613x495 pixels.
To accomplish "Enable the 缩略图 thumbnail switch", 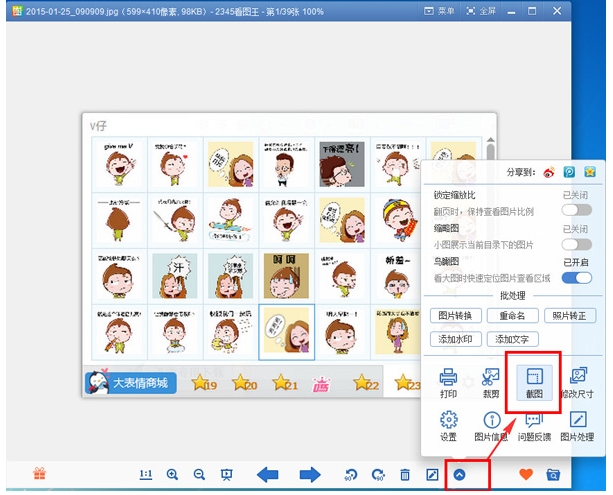I will [x=576, y=244].
